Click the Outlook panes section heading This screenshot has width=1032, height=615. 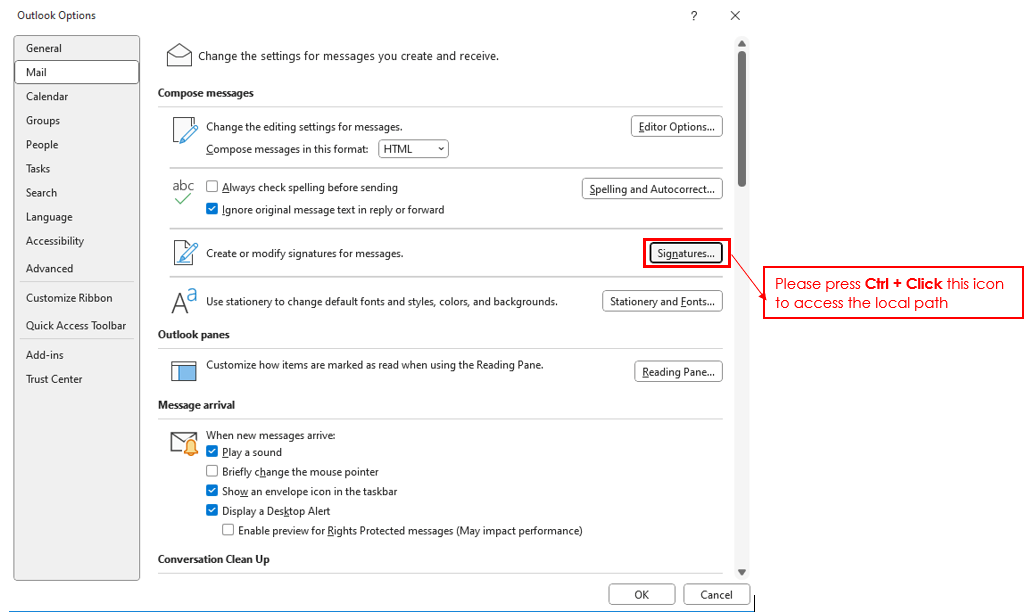(194, 334)
